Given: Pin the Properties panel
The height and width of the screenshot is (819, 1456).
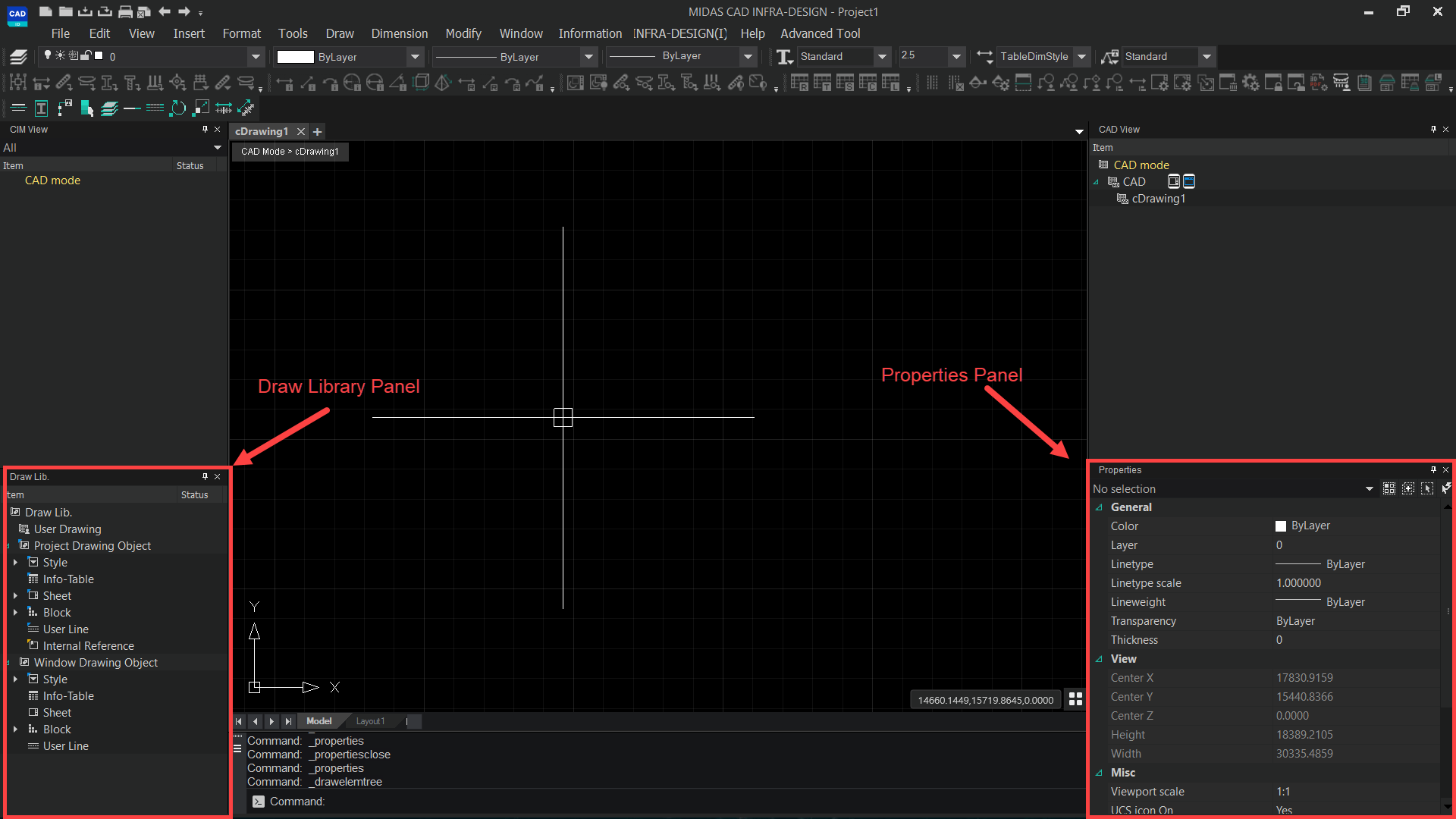Looking at the screenshot, I should pyautogui.click(x=1433, y=470).
